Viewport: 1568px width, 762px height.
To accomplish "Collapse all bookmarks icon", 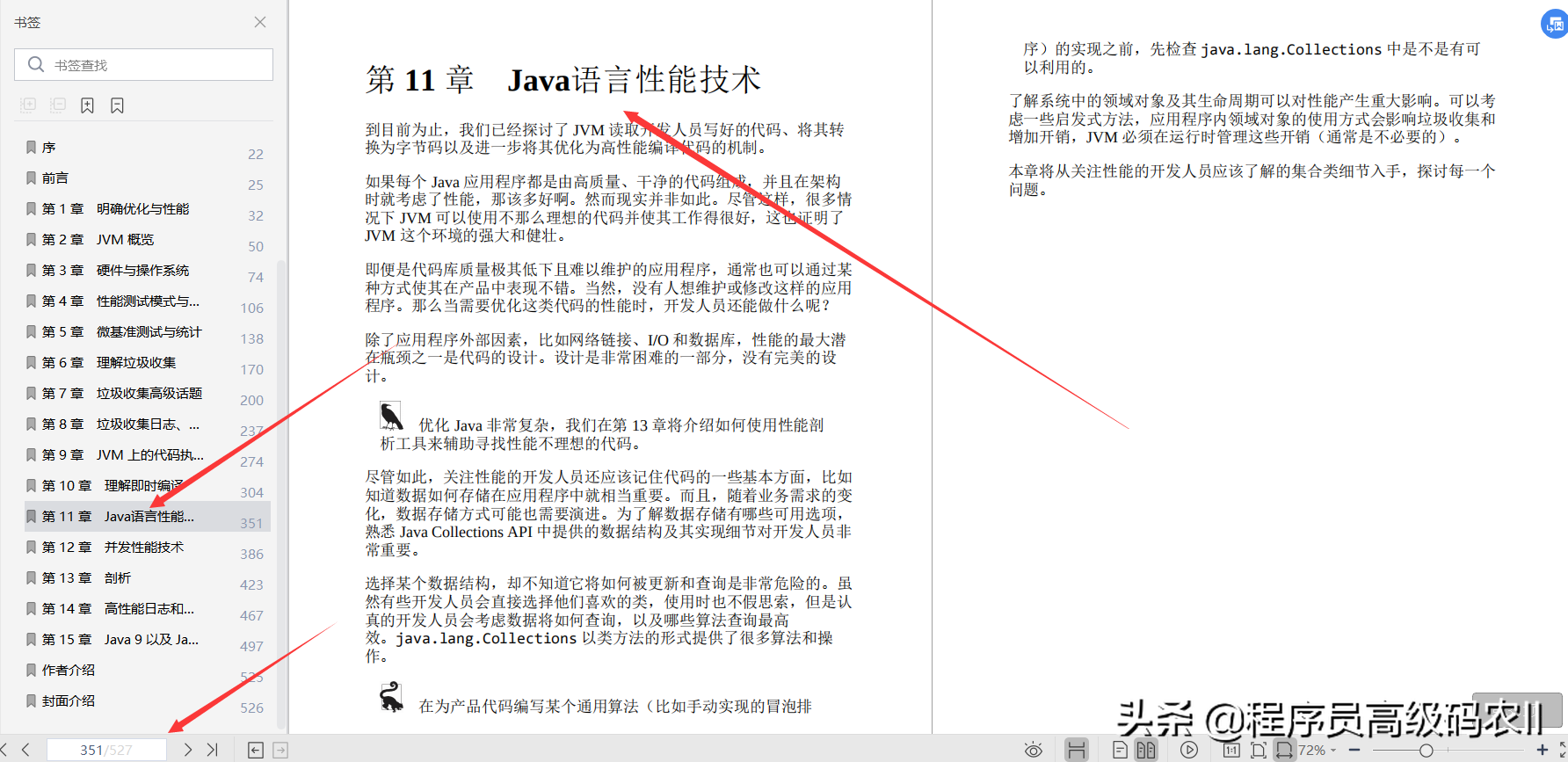I will coord(58,105).
